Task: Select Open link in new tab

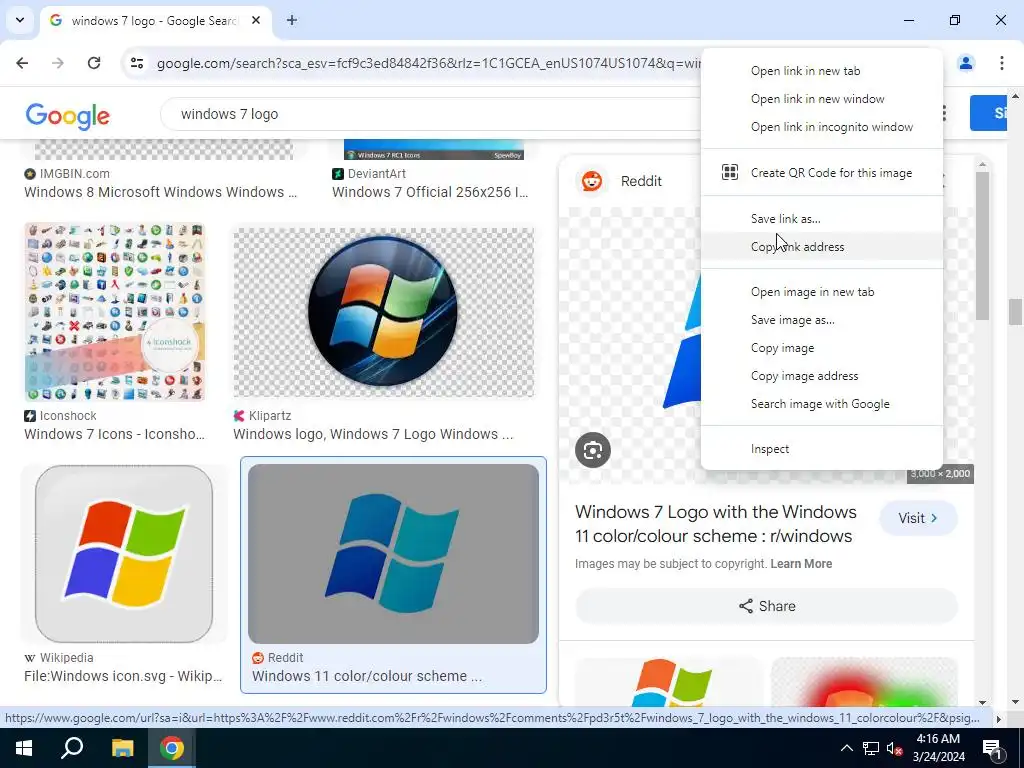Action: point(822,71)
